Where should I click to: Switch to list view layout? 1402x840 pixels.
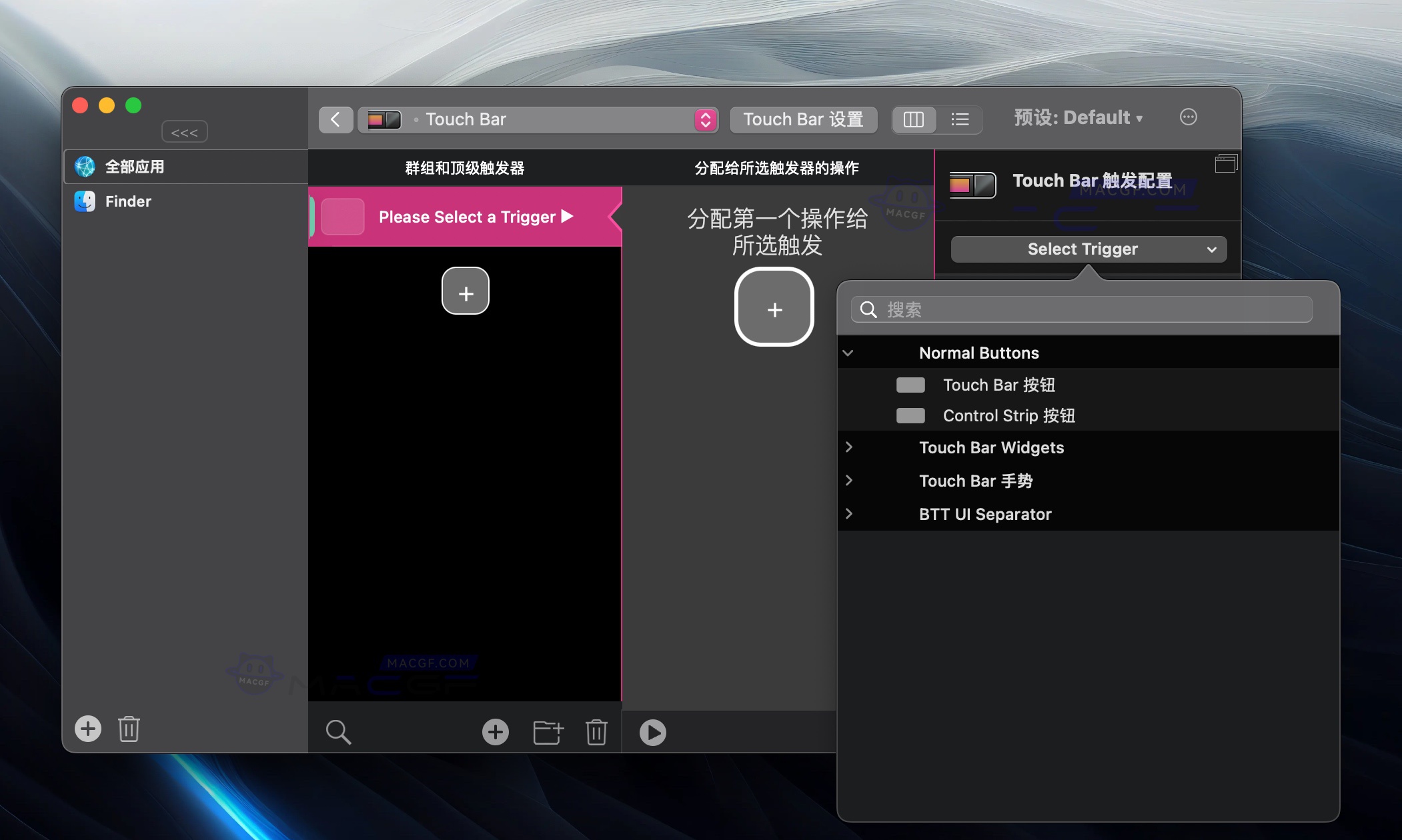(960, 120)
